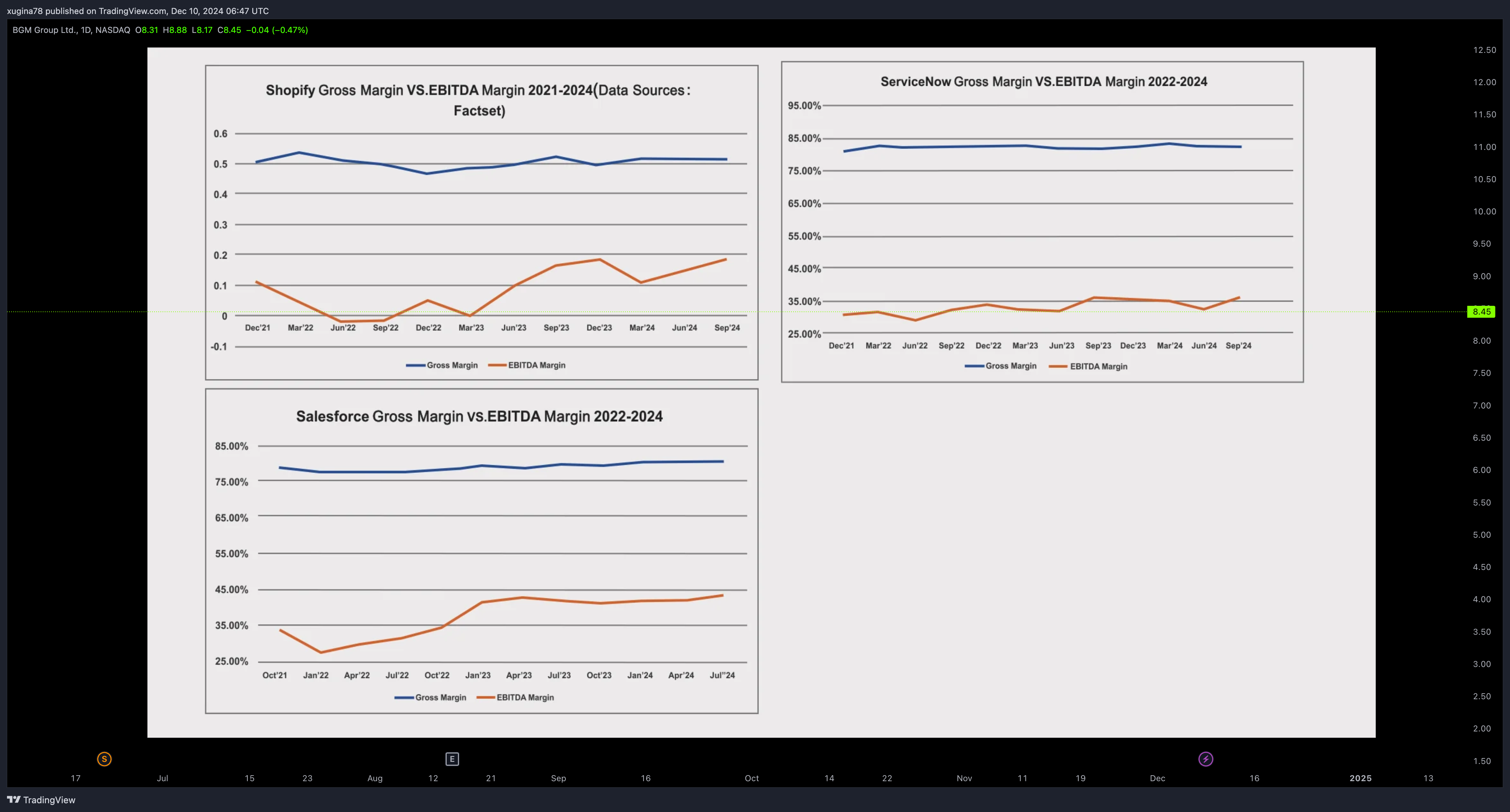
Task: Click the green 8.45 current price tag
Action: (1481, 312)
